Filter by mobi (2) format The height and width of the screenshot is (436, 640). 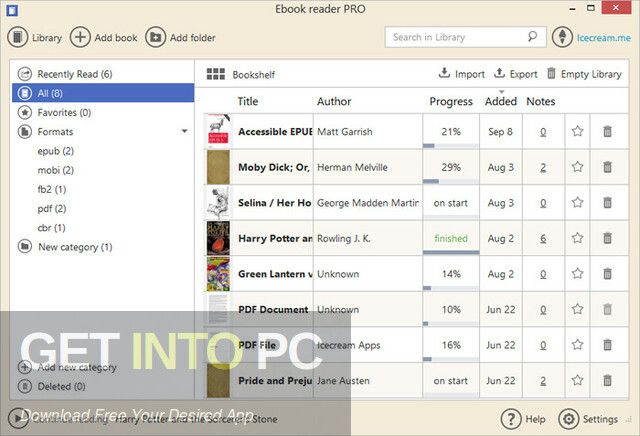point(56,170)
